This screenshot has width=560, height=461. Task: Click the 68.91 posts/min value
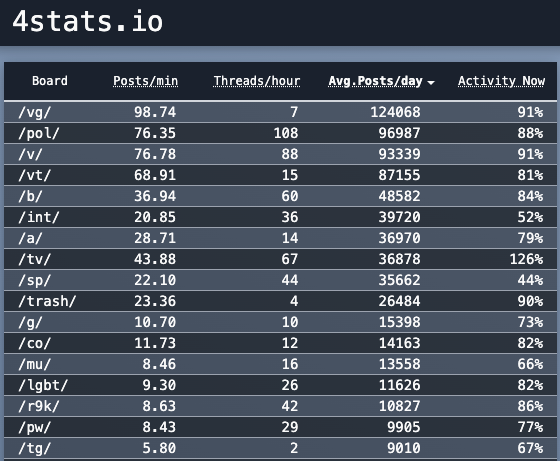coord(155,175)
